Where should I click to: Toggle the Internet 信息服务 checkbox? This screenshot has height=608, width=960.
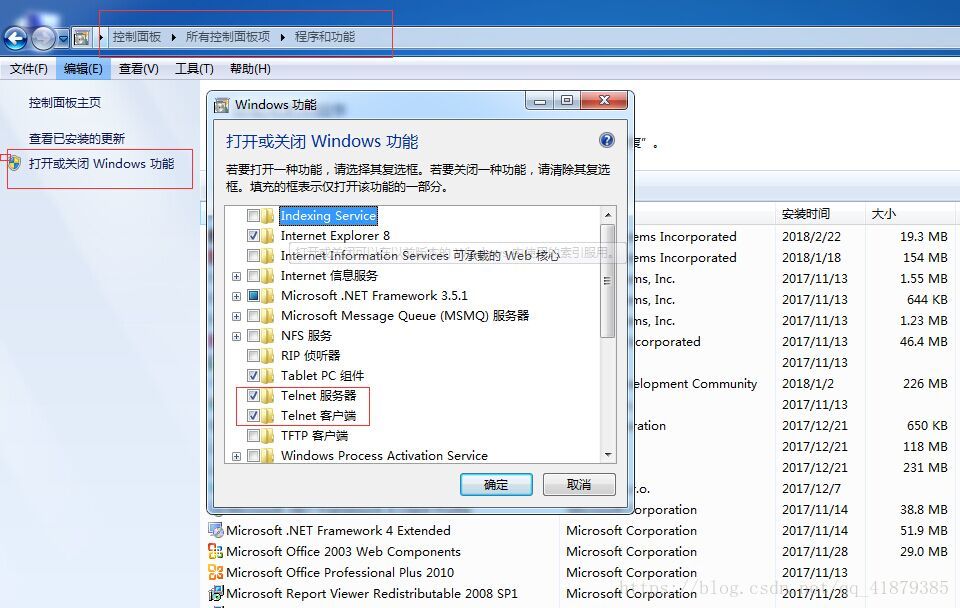[253, 276]
